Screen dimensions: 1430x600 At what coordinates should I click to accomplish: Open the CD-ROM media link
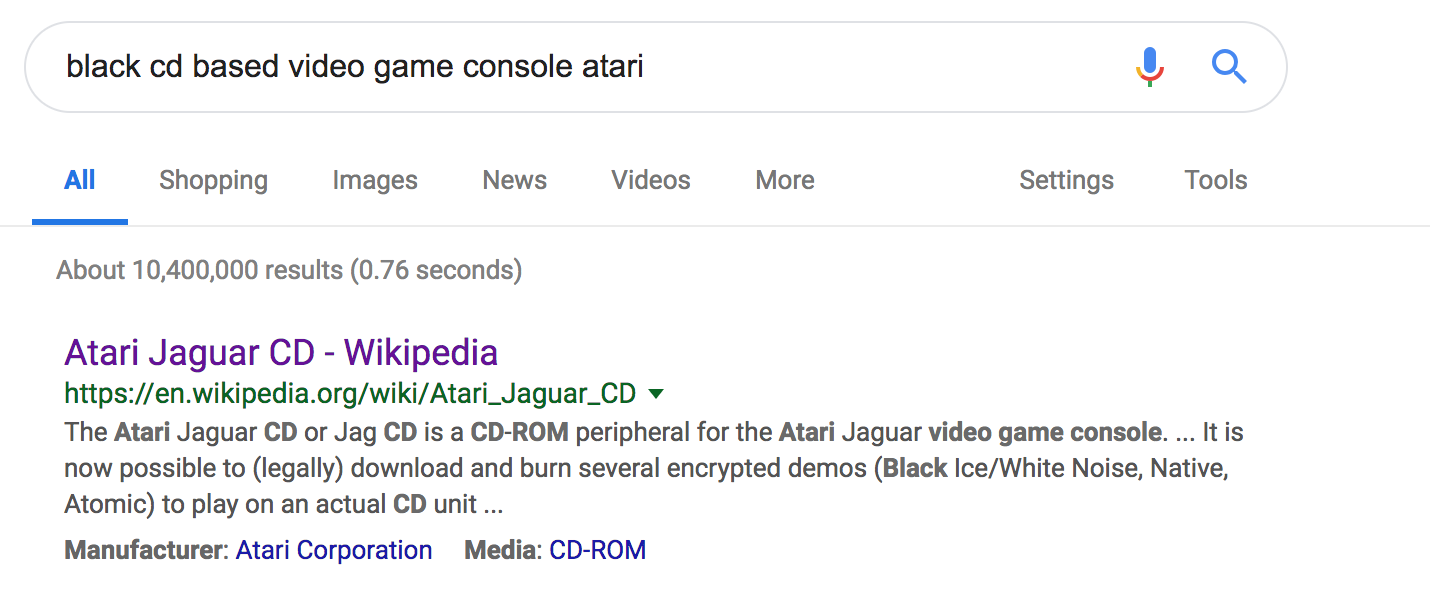click(598, 550)
